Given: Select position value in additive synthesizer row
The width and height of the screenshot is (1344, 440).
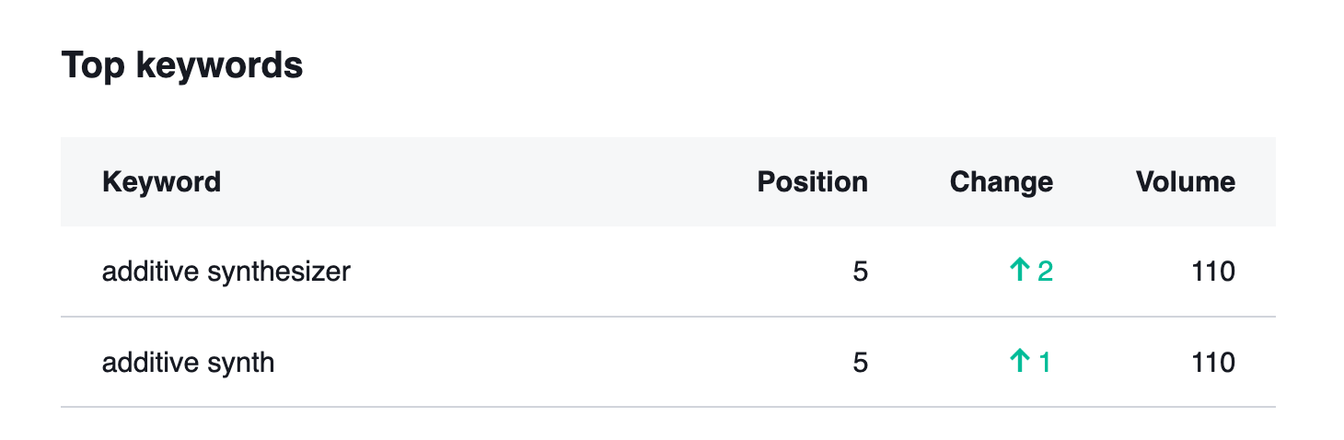Looking at the screenshot, I should (x=860, y=271).
